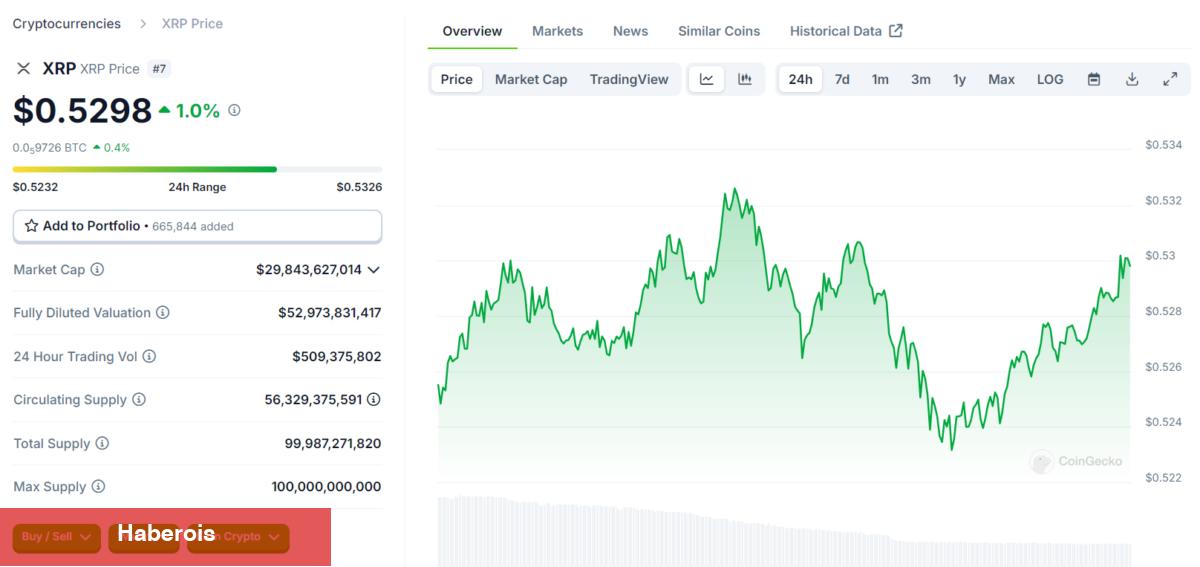Add XRP to Portfolio
Screen dimensions: 1200x567
tap(197, 226)
